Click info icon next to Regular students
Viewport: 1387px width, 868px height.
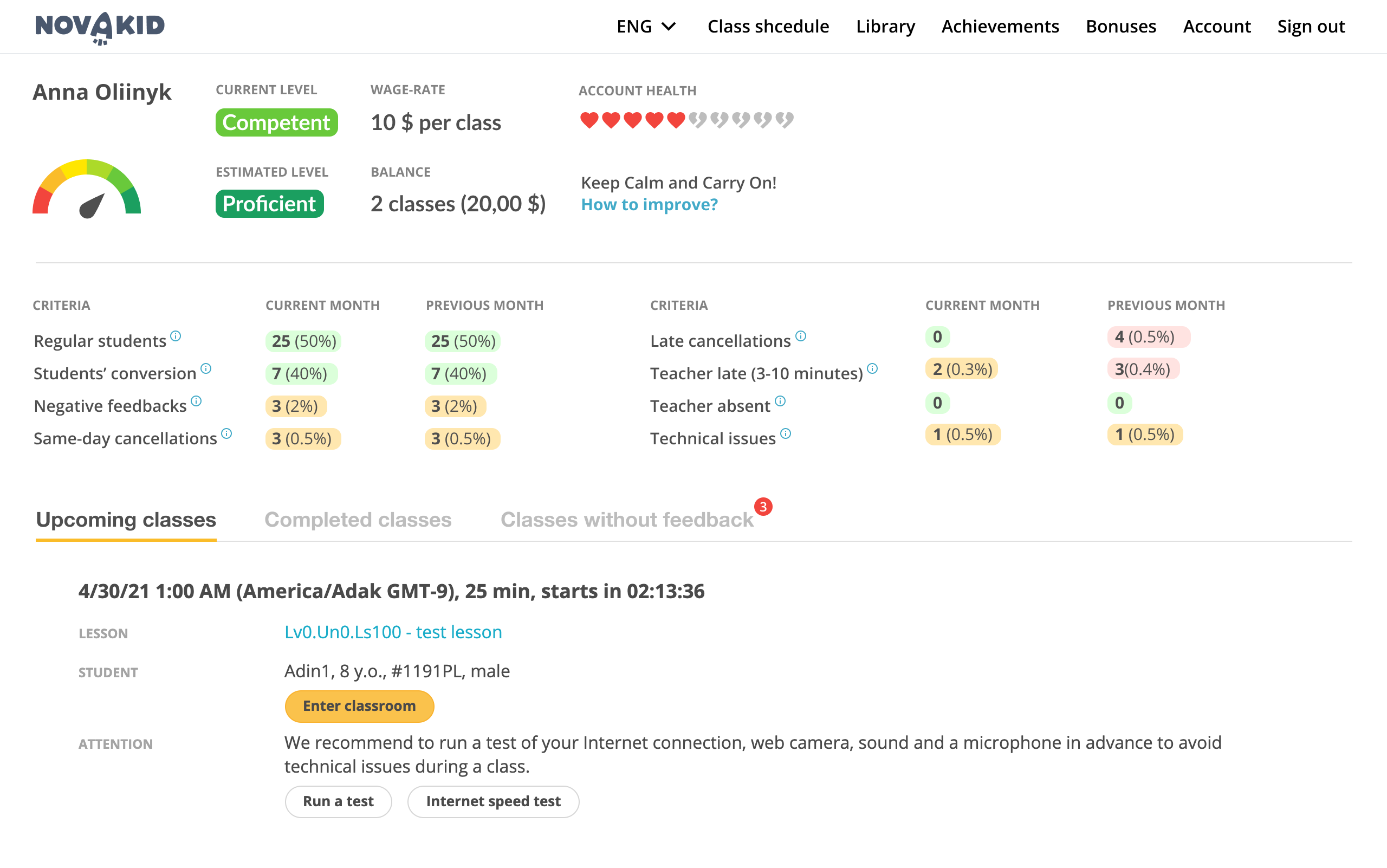(x=176, y=336)
